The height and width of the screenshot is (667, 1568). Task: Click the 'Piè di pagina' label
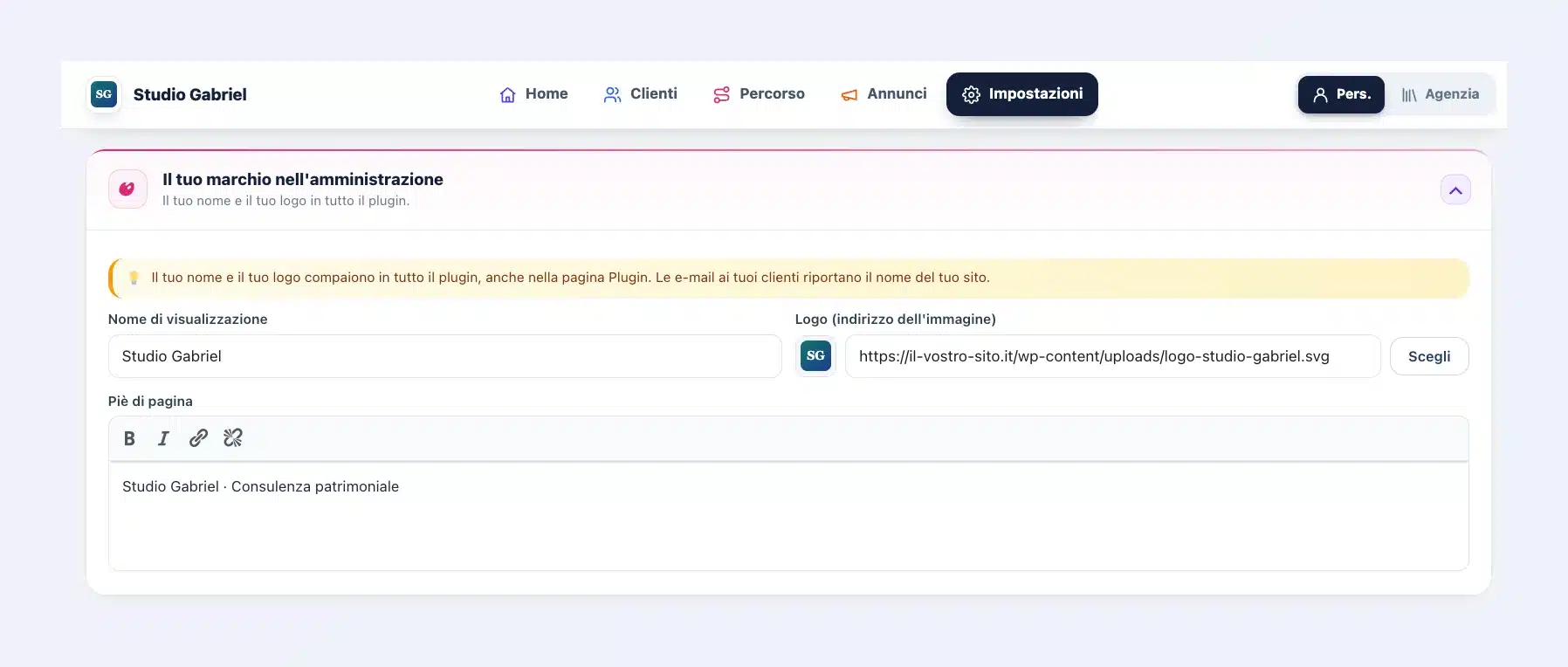coord(150,402)
